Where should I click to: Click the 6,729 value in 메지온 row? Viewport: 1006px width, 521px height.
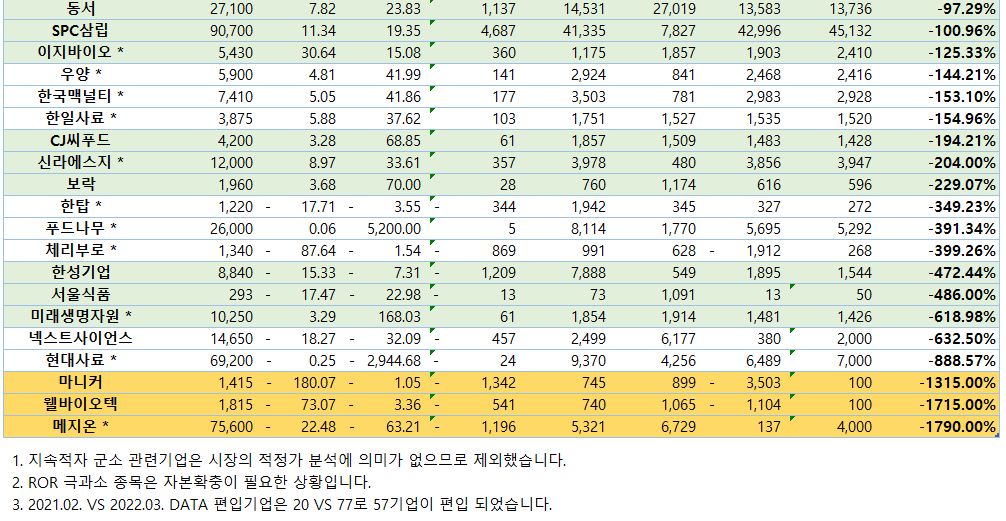pos(678,426)
